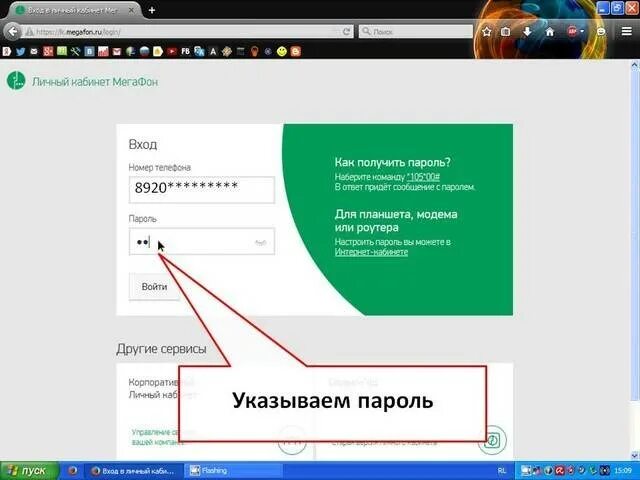Open the Downloads arrow icon
The image size is (640, 480).
[x=527, y=32]
